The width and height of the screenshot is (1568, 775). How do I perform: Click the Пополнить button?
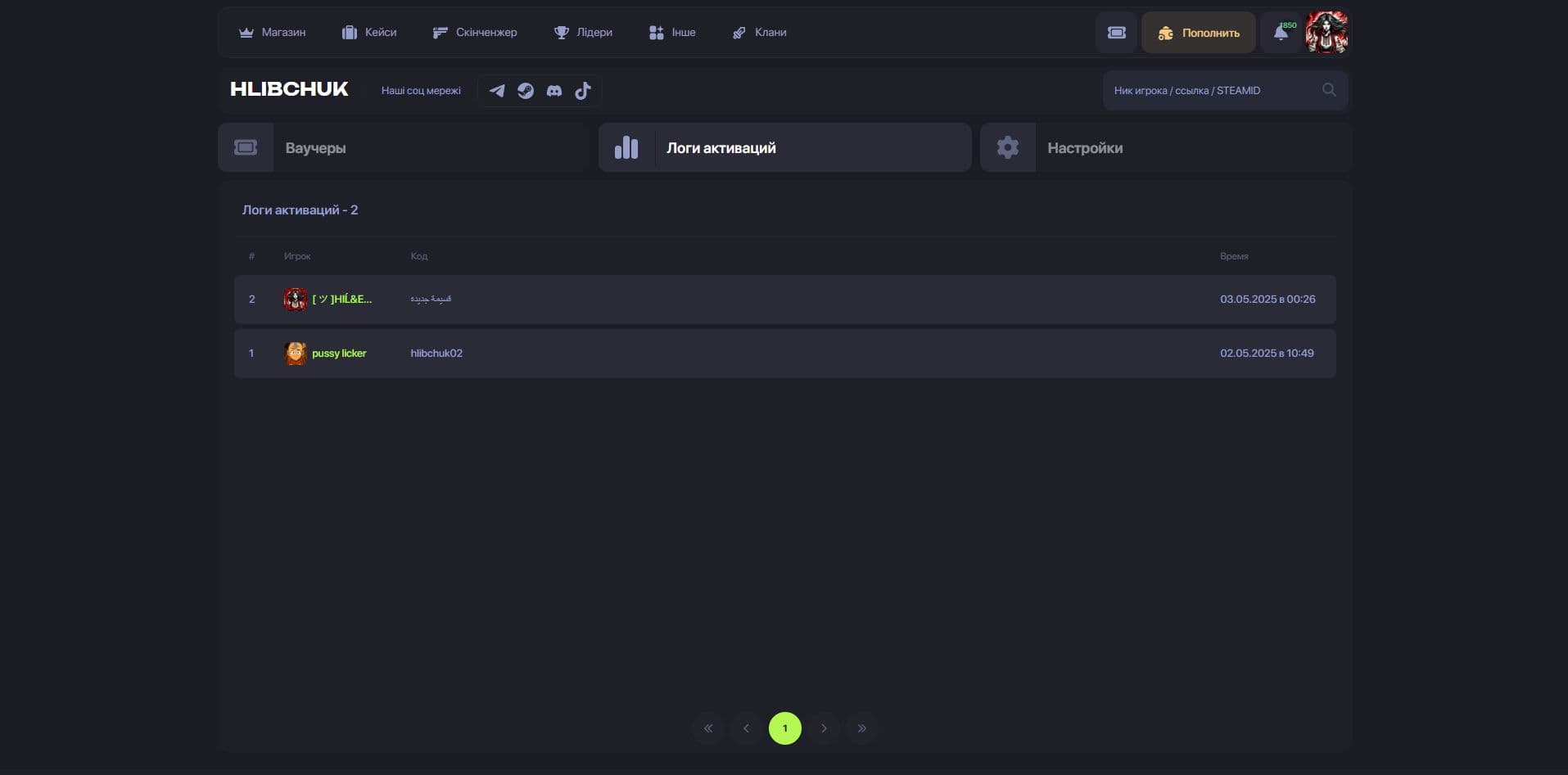pos(1199,33)
